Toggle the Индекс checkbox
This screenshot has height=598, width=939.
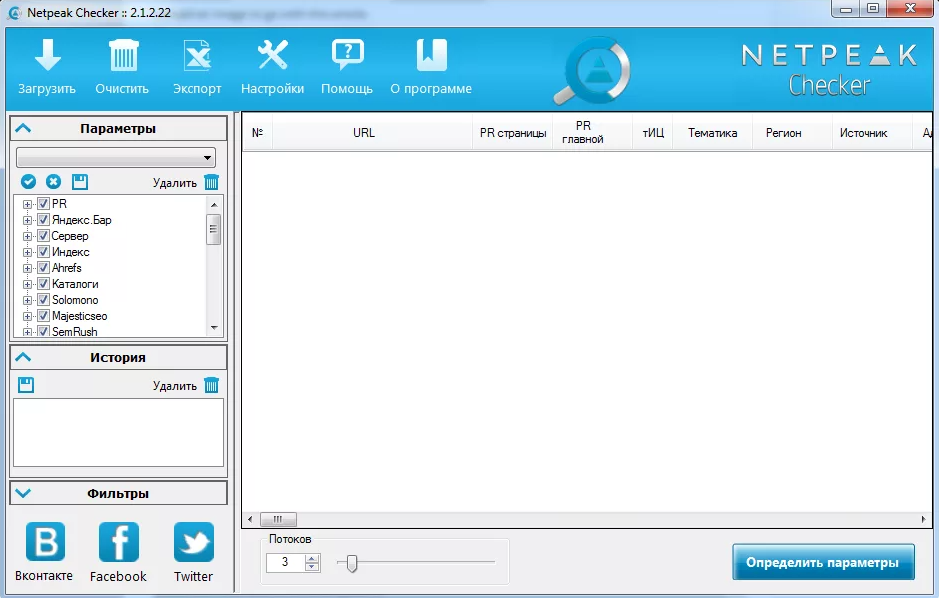[43, 252]
